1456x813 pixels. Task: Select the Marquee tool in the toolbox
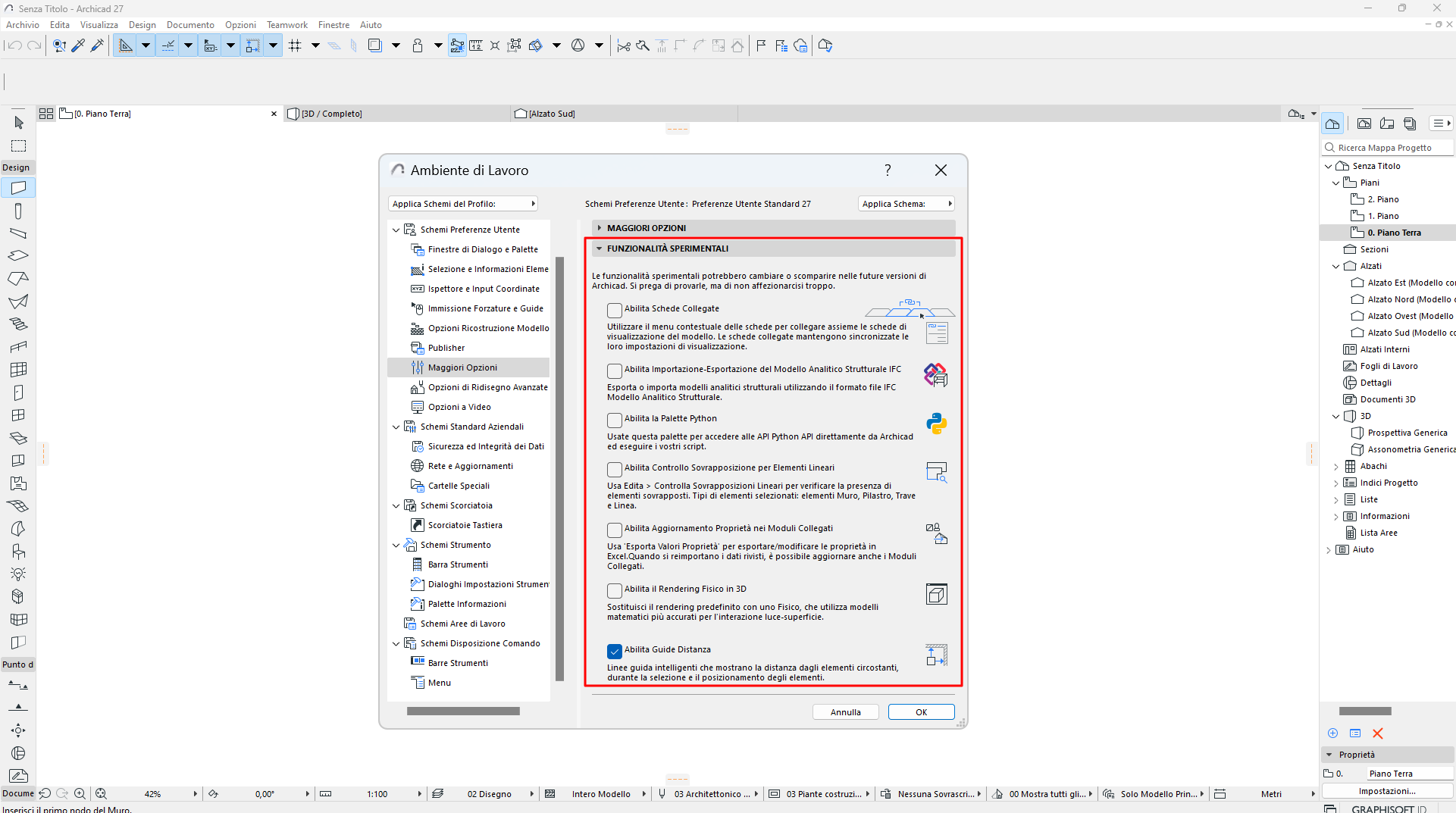[x=19, y=145]
